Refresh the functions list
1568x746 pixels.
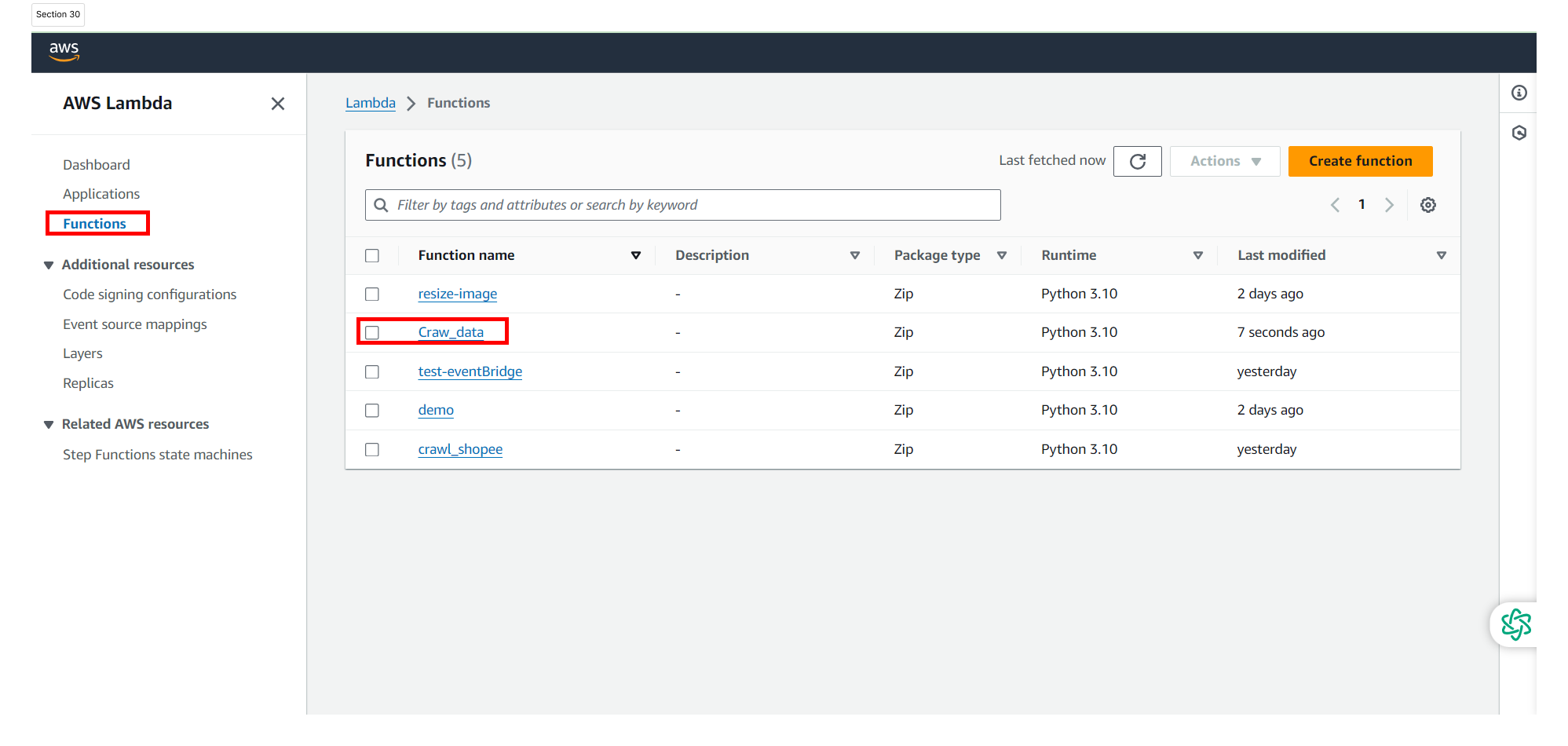(1137, 161)
